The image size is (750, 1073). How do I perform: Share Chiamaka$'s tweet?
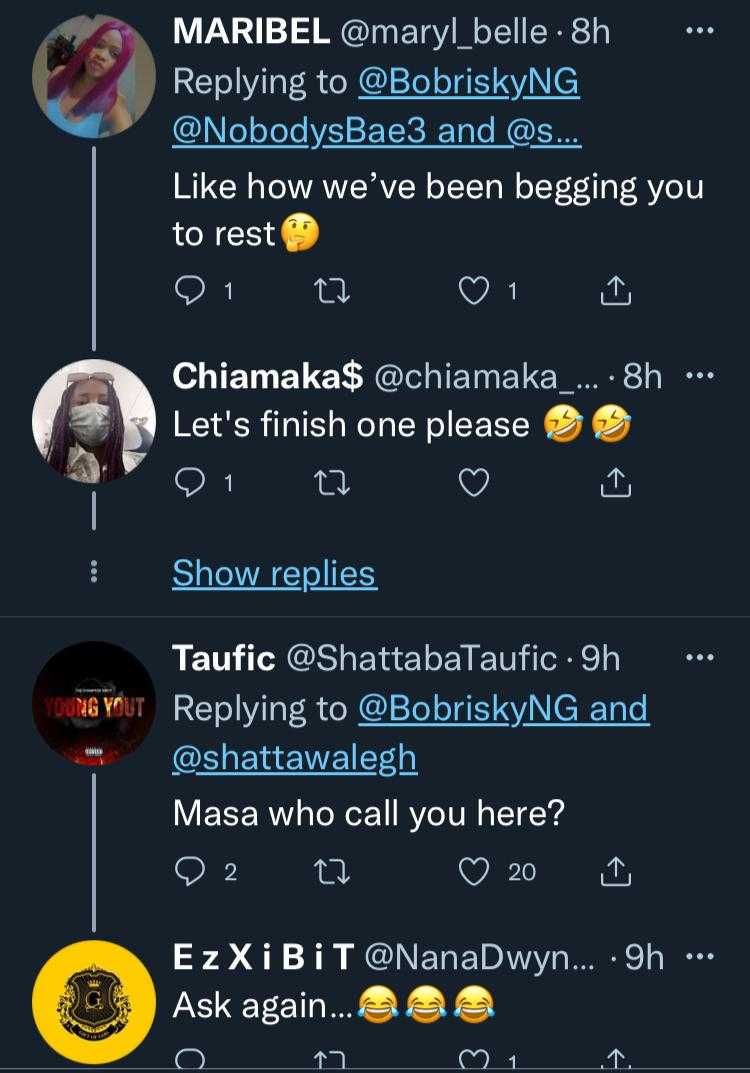coord(616,483)
